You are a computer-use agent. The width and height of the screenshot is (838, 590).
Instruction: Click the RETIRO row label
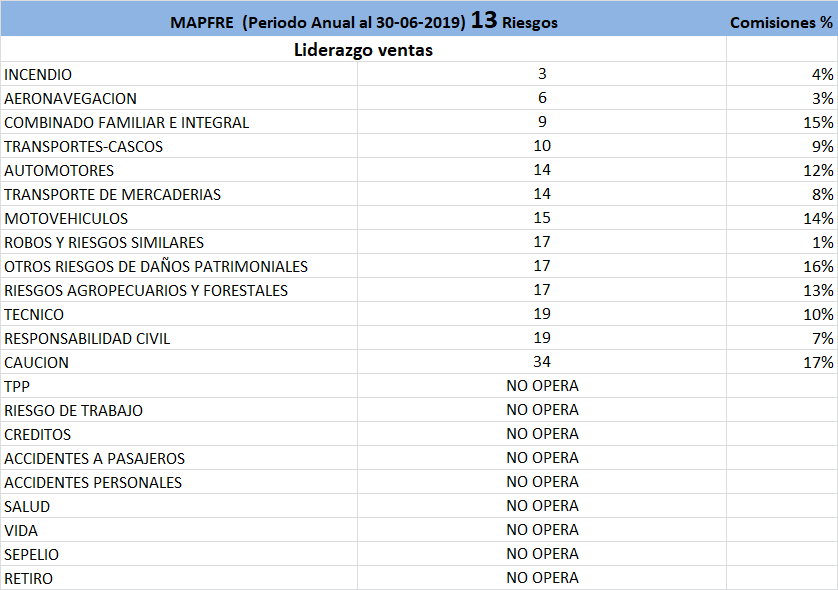pos(179,578)
